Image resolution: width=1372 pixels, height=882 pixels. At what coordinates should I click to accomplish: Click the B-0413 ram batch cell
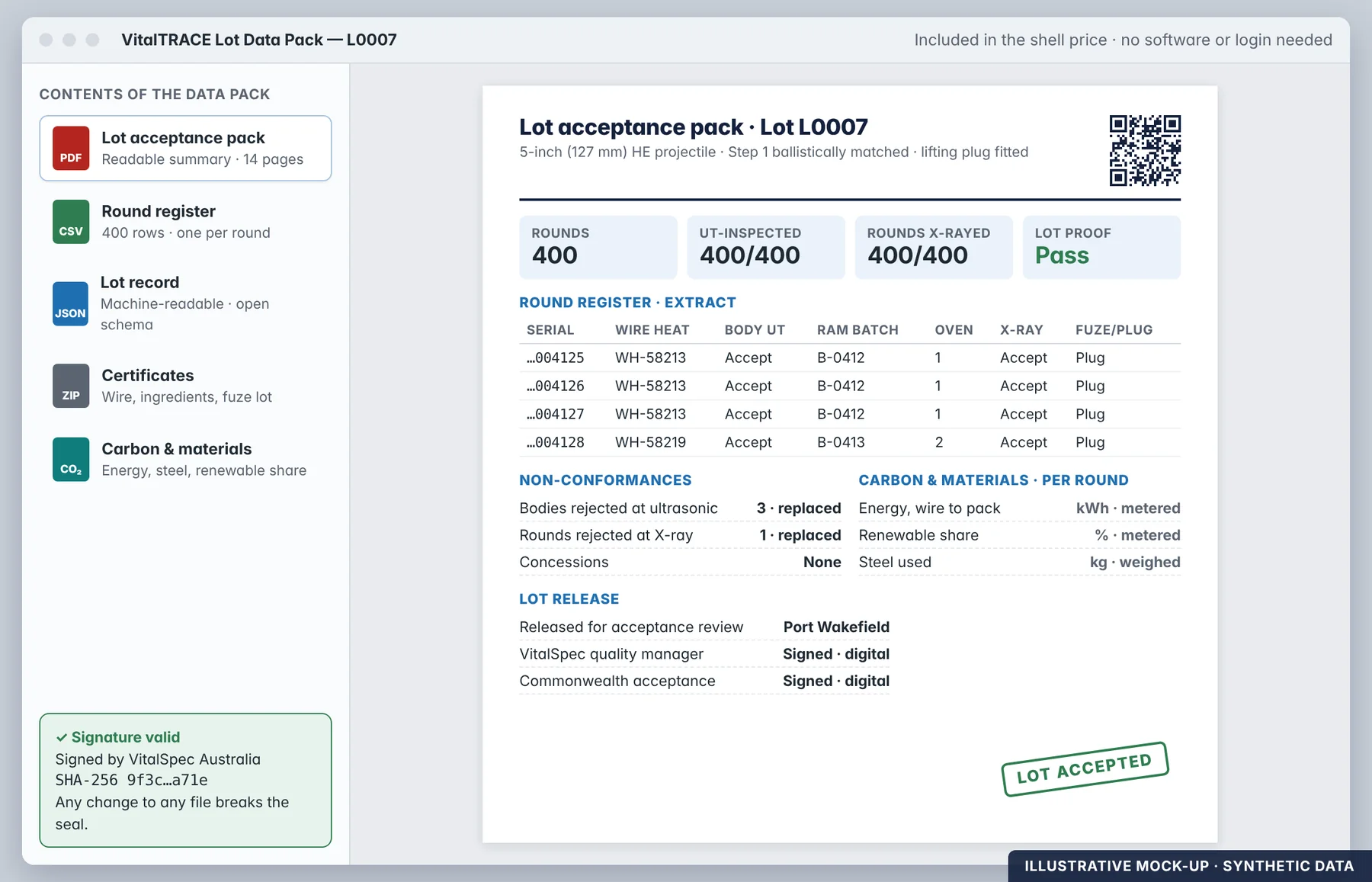tap(841, 442)
